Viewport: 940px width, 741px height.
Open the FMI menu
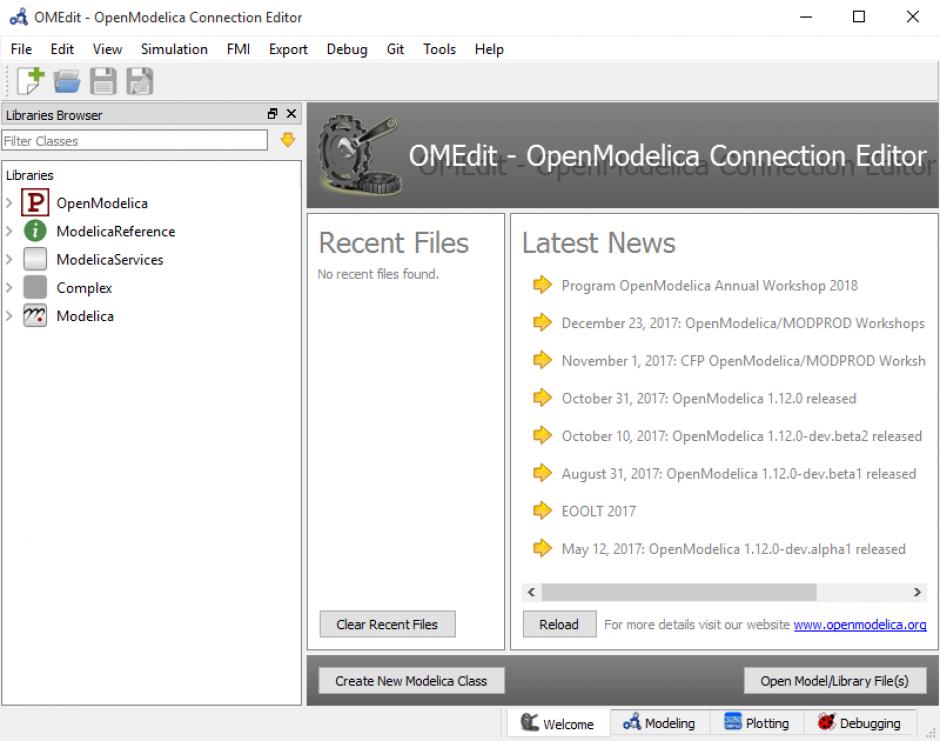click(x=238, y=49)
